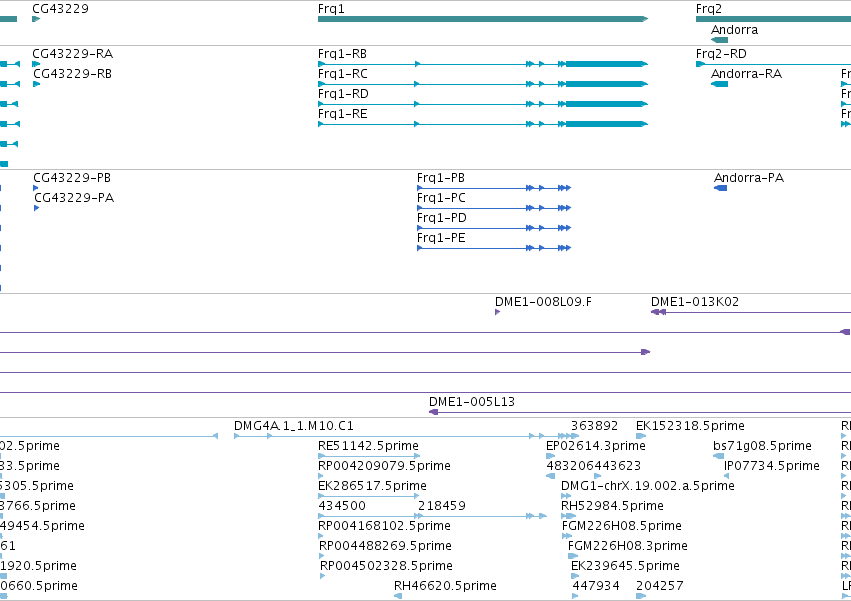Screen dimensions: 851x601
Task: Click the Frq2-RD transcript label
Action: pyautogui.click(x=721, y=54)
